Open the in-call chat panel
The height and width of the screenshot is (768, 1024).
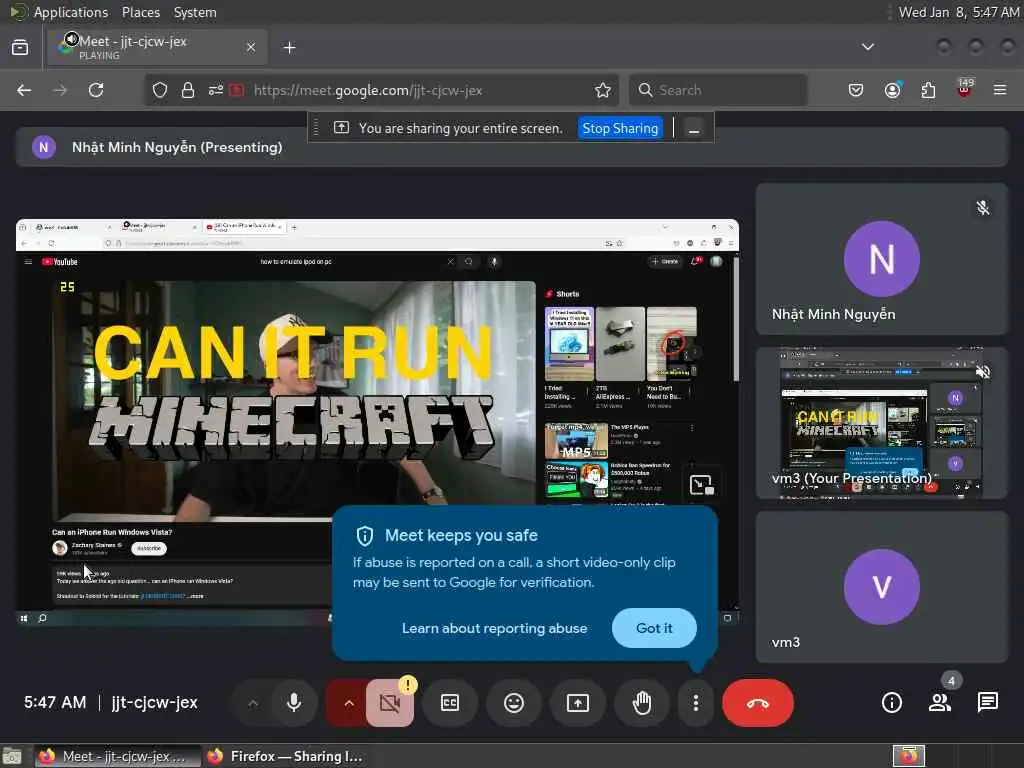(987, 703)
